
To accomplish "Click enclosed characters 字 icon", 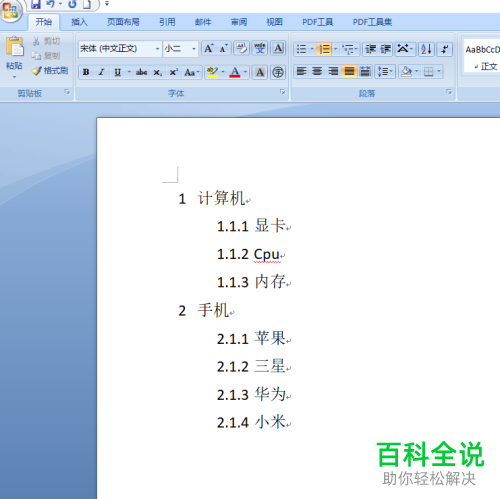I will (278, 72).
